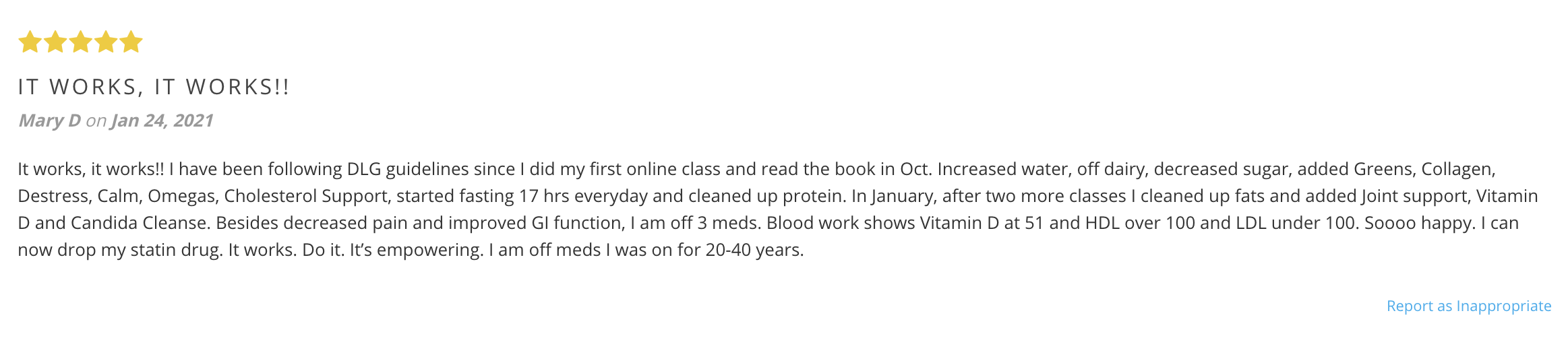1568x338 pixels.
Task: Click the phrase Cholesterol Support in review
Action: pyautogui.click(x=306, y=196)
